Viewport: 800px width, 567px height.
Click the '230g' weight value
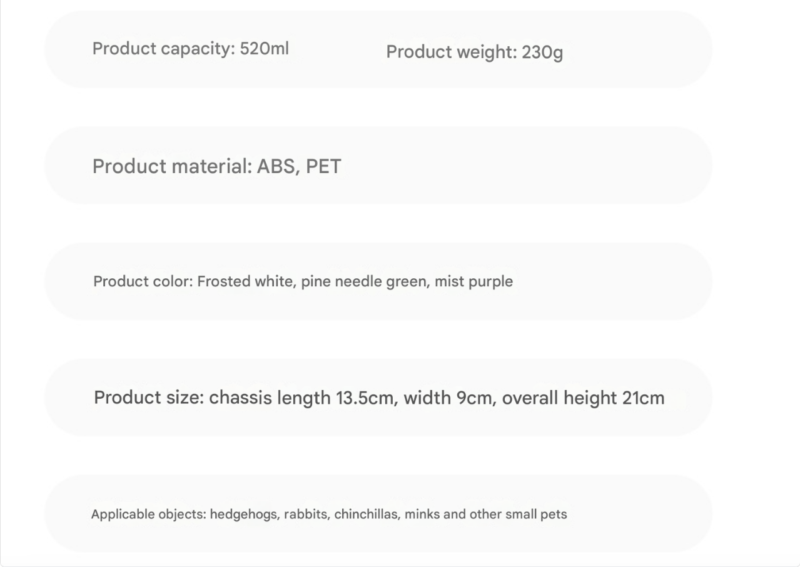click(542, 53)
